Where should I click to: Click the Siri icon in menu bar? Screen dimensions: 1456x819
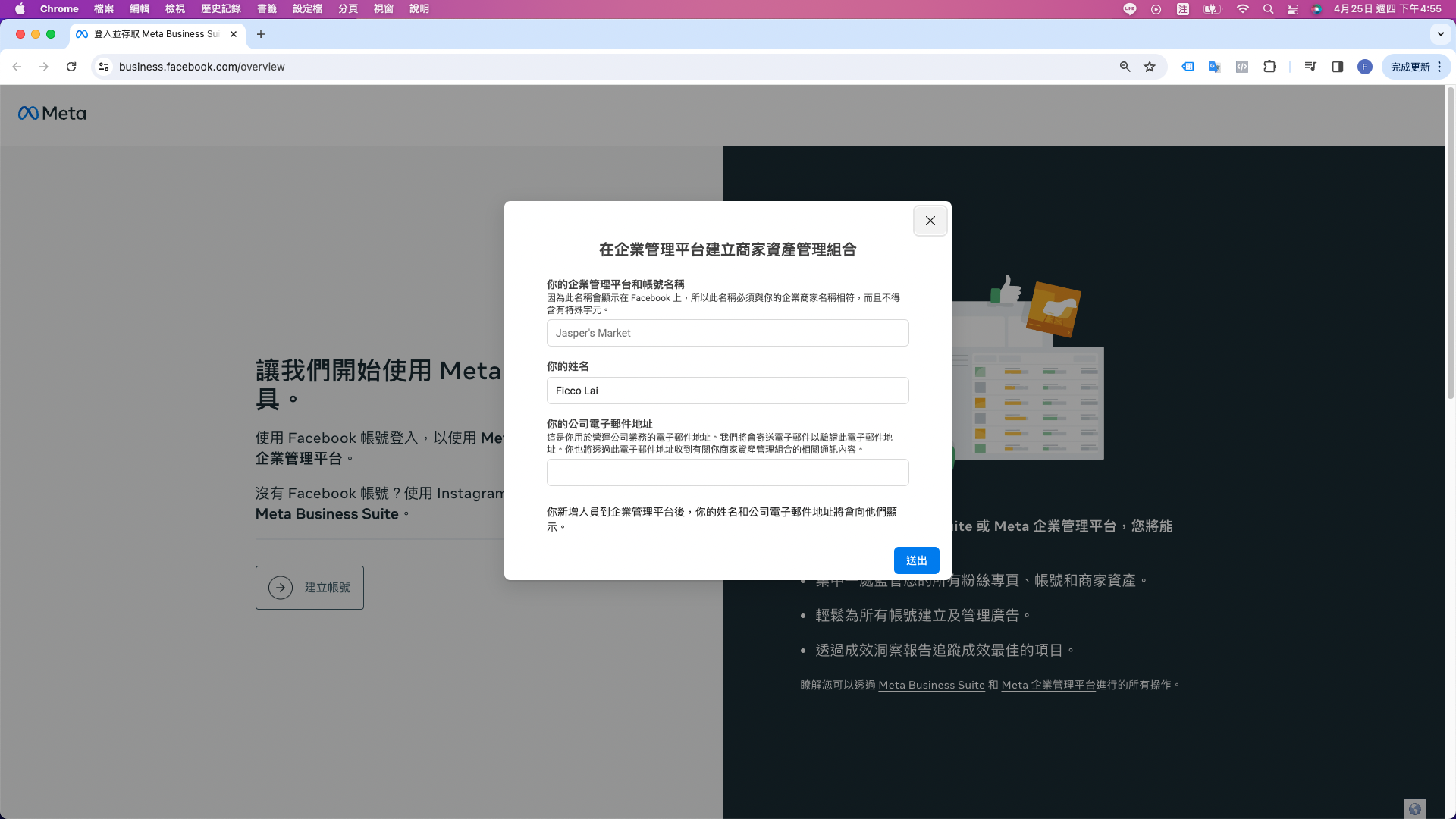pos(1317,9)
